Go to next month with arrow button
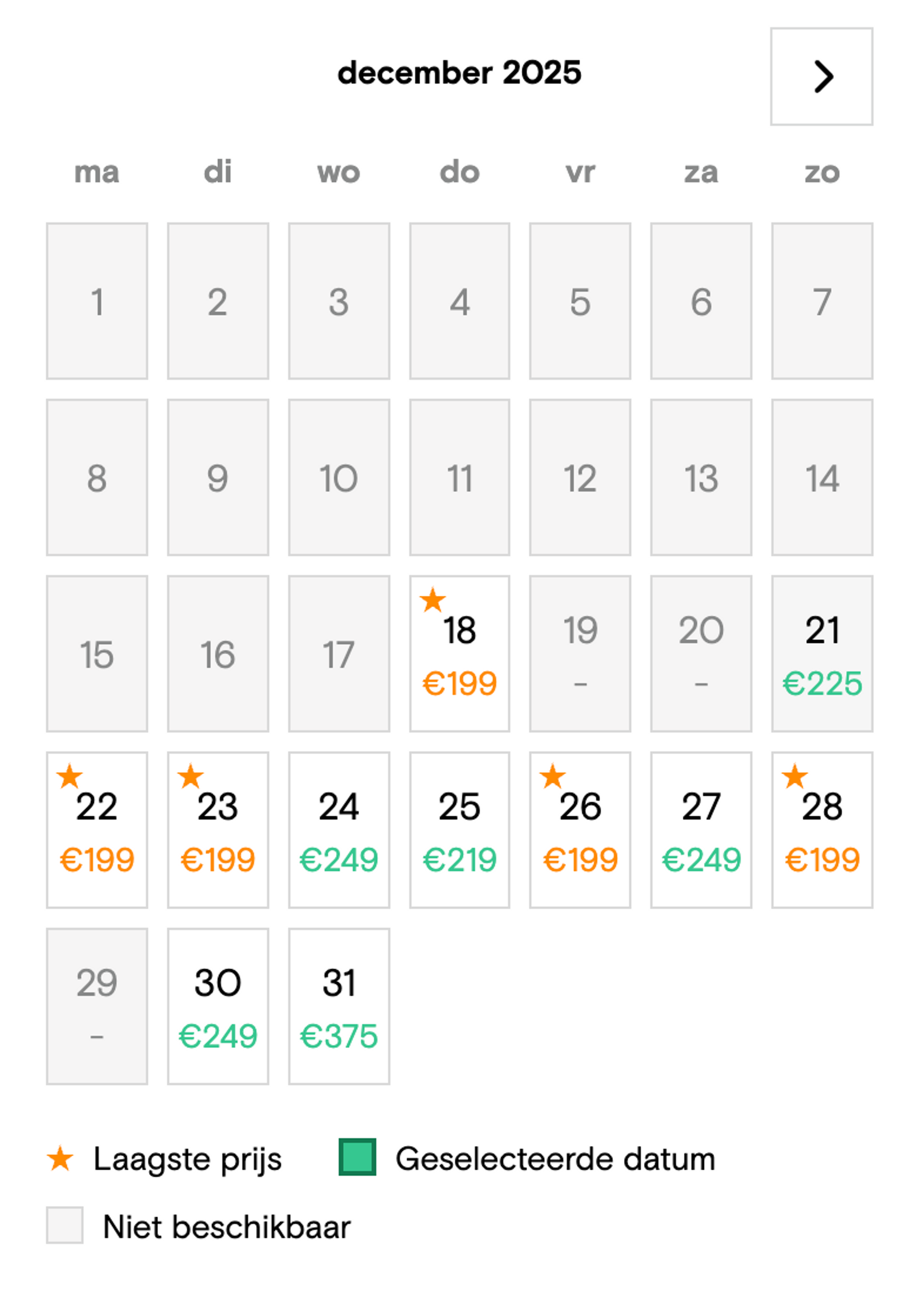 (x=821, y=76)
